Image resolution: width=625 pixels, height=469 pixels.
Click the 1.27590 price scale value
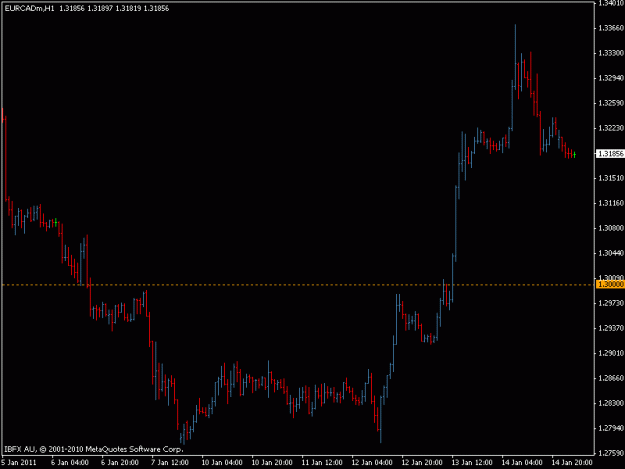tap(611, 453)
